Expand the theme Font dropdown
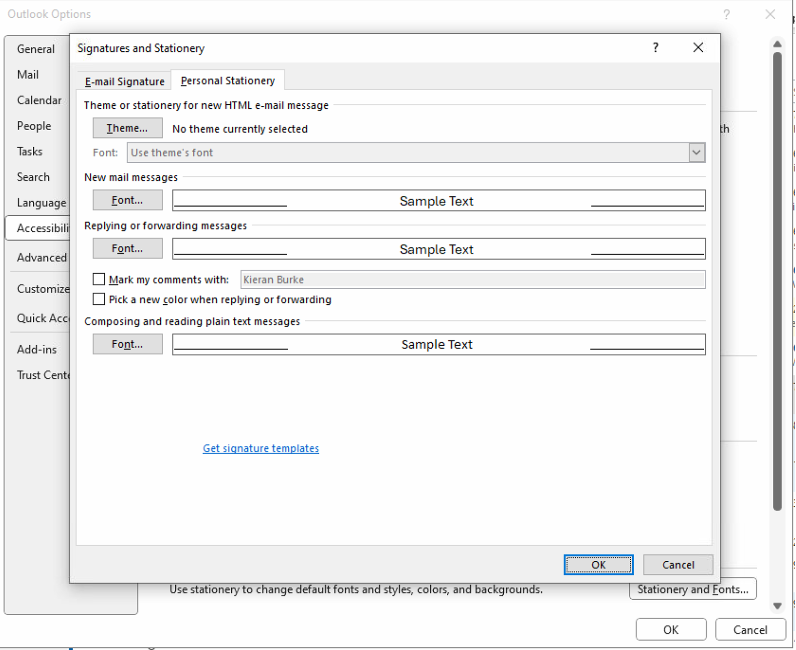The height and width of the screenshot is (650, 796). (696, 153)
